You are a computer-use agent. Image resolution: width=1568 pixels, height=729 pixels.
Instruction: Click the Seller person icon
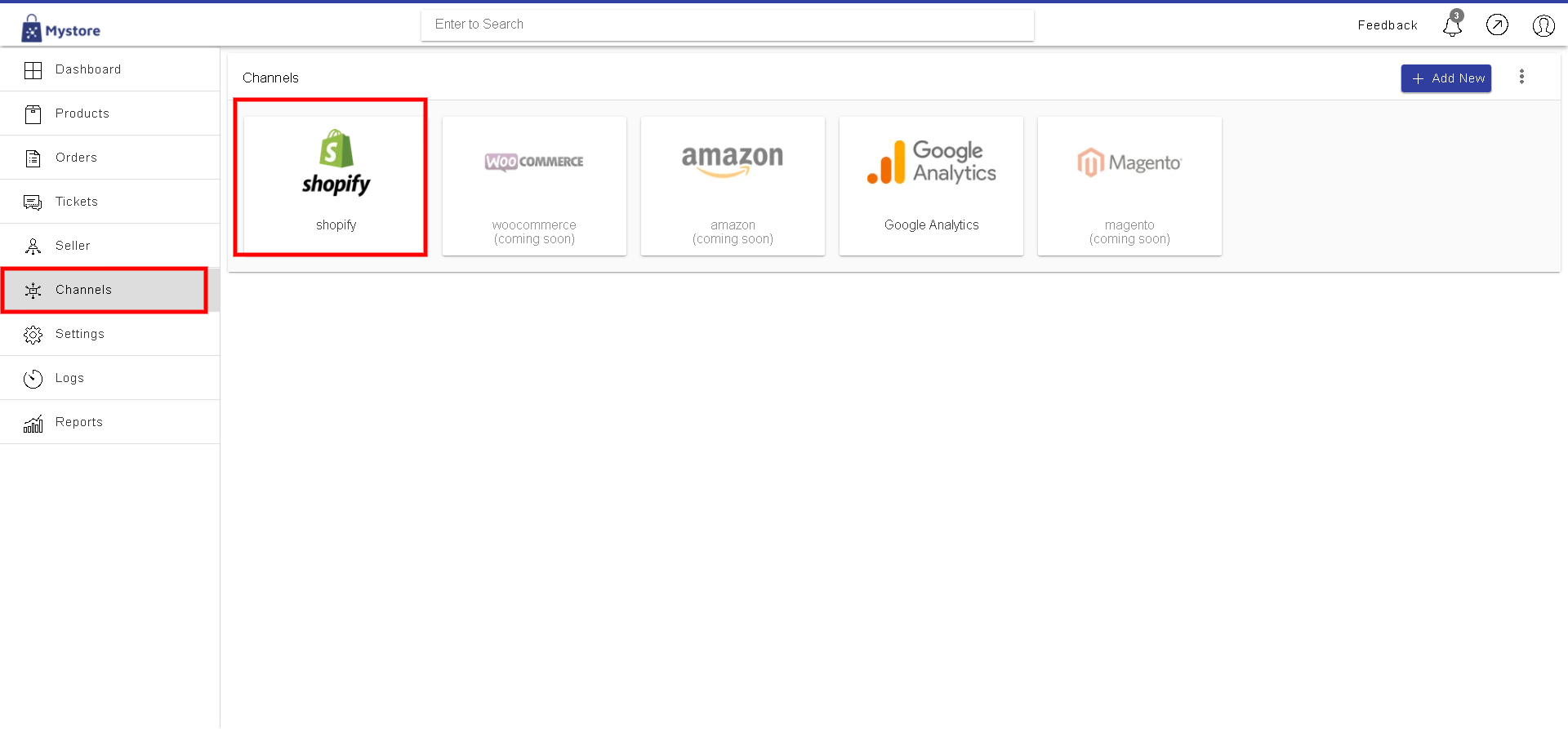(x=33, y=247)
